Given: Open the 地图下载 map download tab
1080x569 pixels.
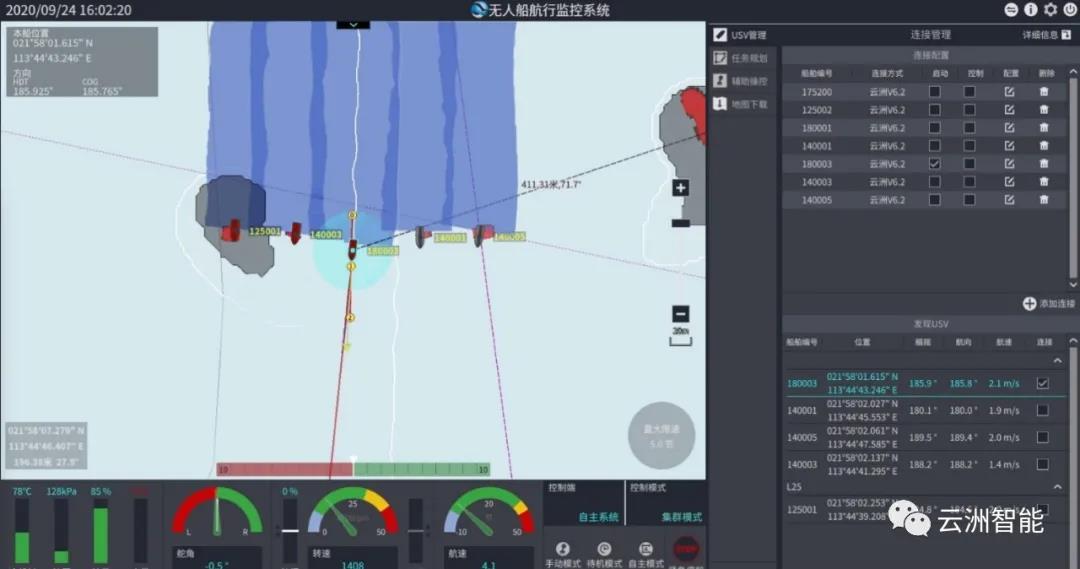Looking at the screenshot, I should (x=742, y=104).
